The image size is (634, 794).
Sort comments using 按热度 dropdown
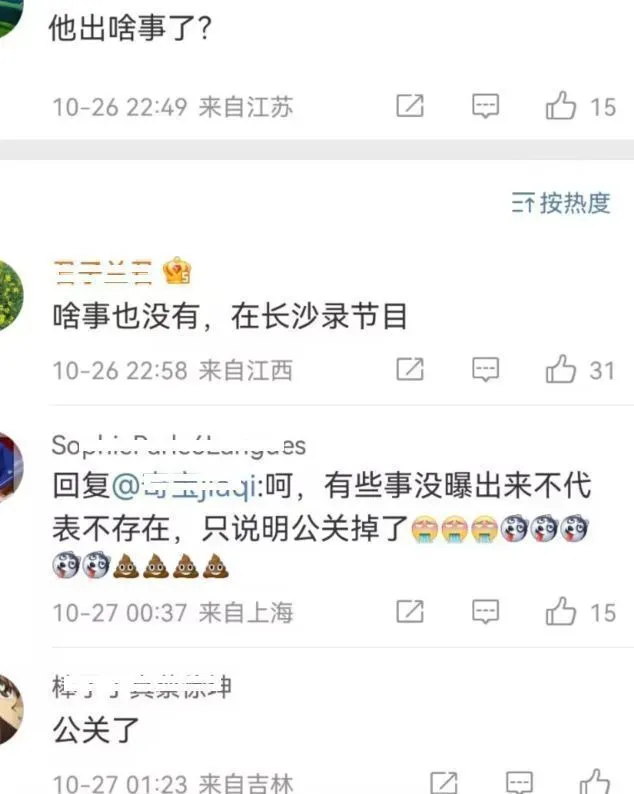pyautogui.click(x=561, y=203)
